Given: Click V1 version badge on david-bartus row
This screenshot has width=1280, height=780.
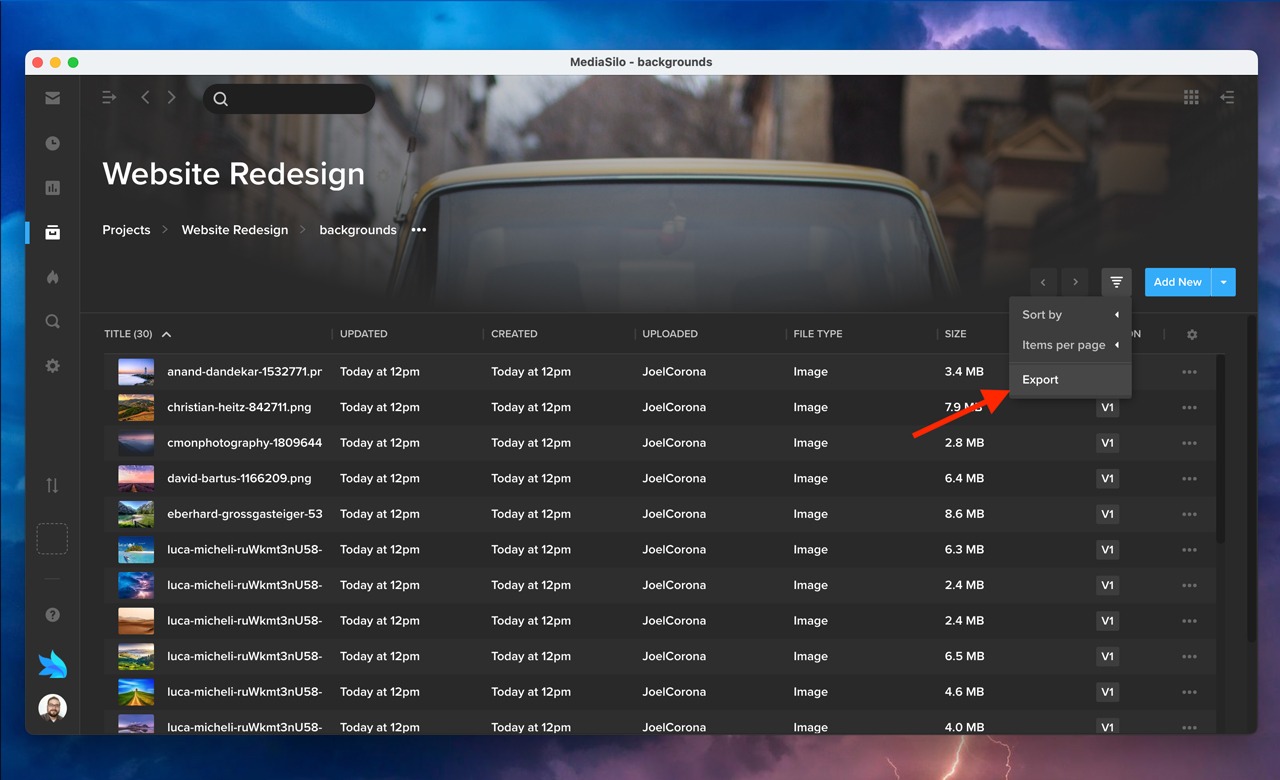Looking at the screenshot, I should pyautogui.click(x=1107, y=479).
